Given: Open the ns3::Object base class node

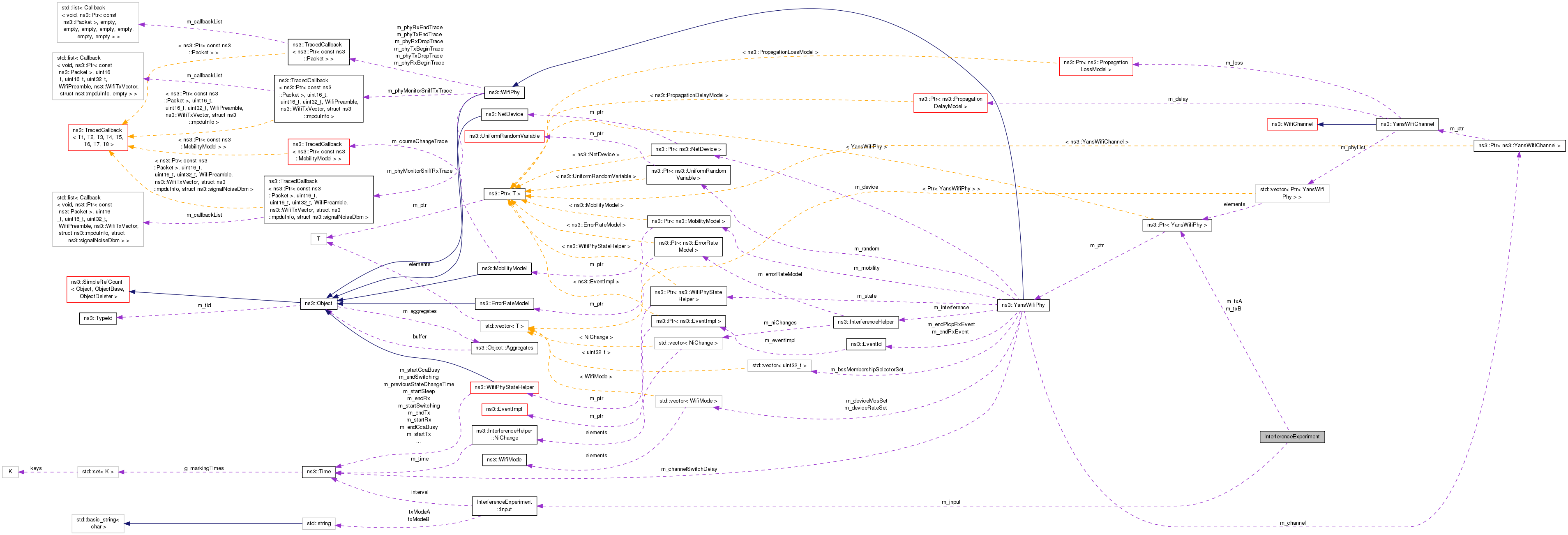Looking at the screenshot, I should pos(319,303).
